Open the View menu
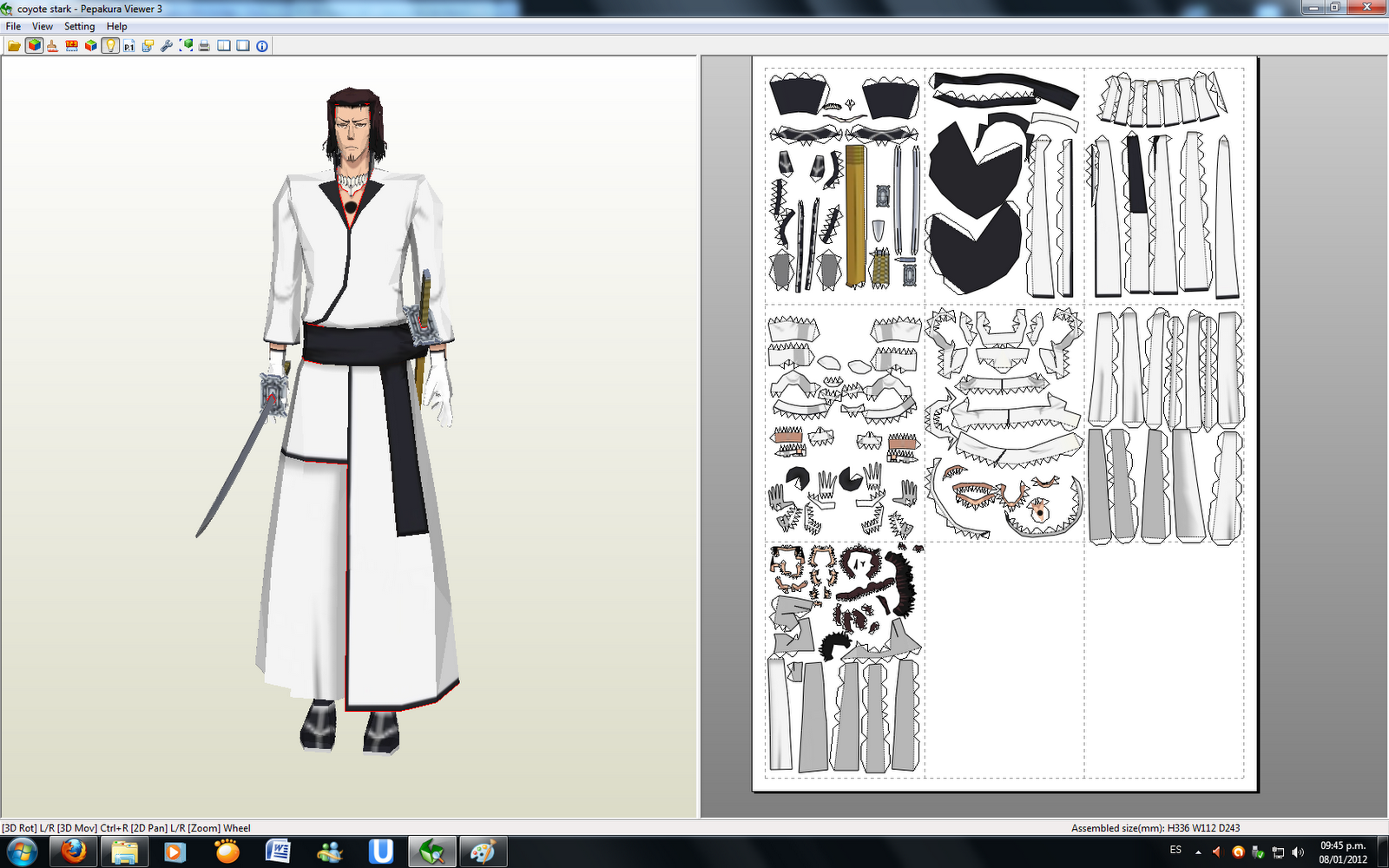 tap(42, 26)
